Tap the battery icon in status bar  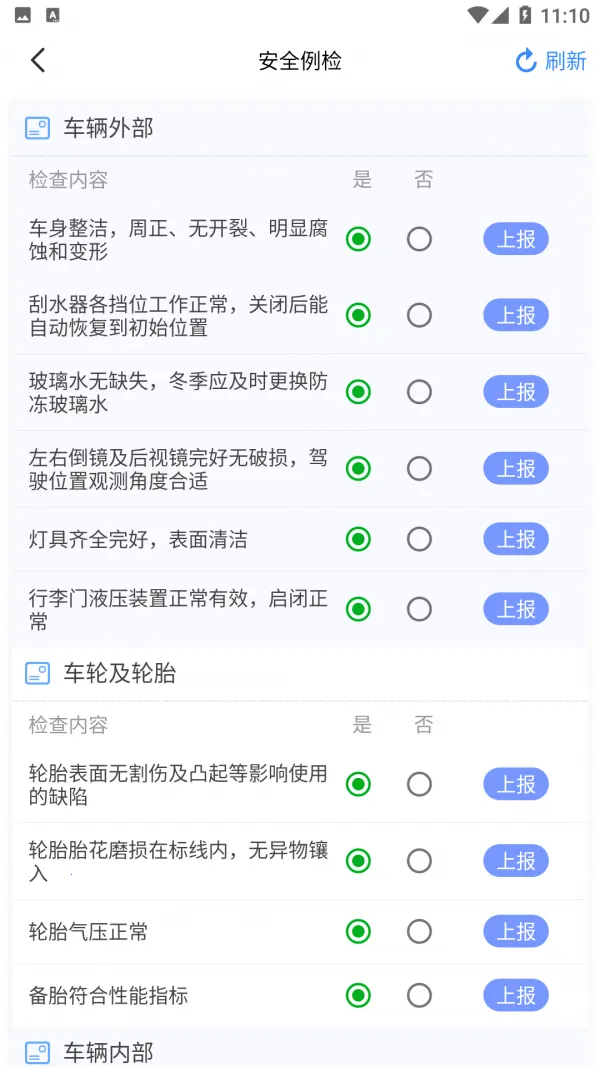pos(522,15)
